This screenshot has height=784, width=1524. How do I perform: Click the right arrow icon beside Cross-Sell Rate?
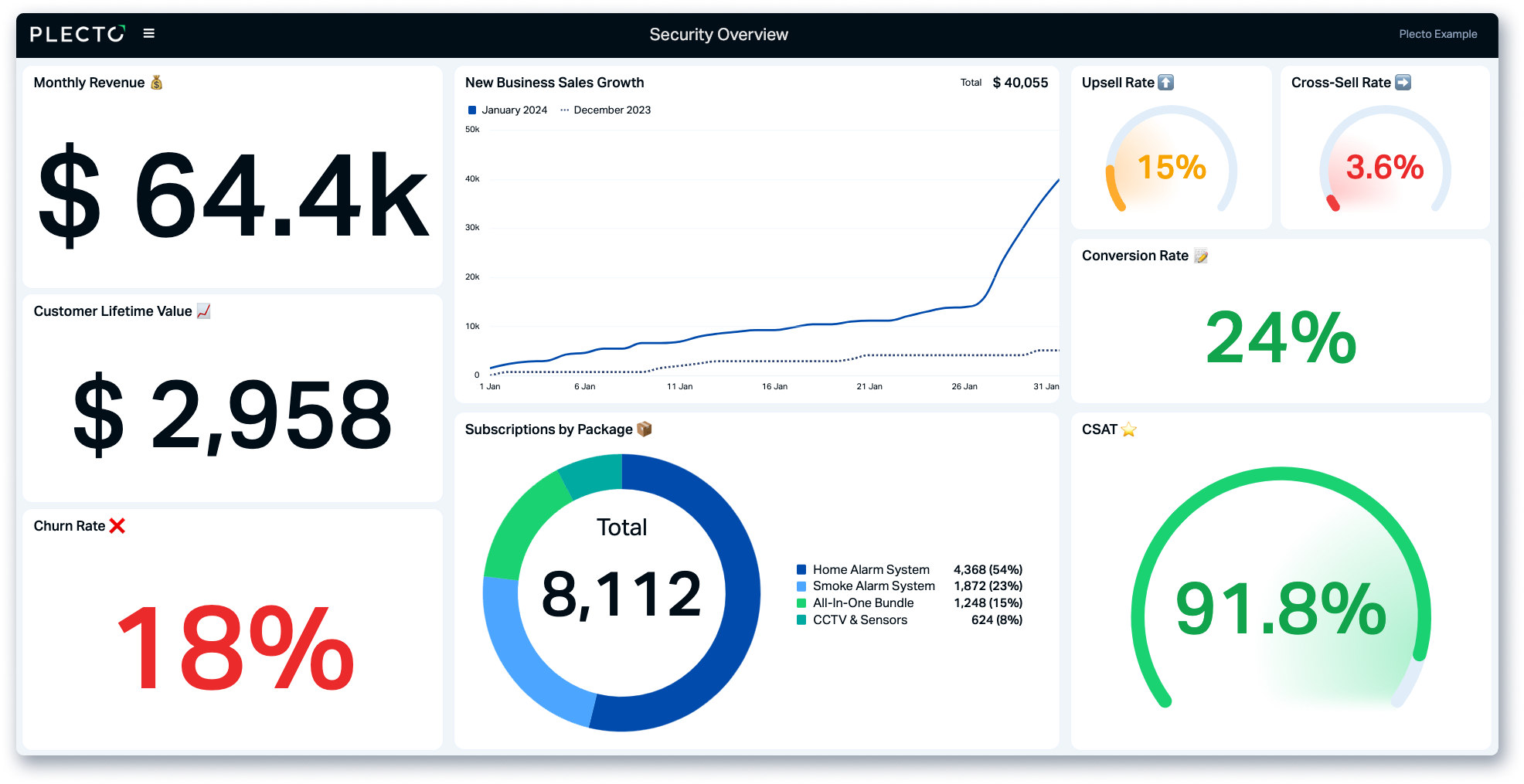point(1403,83)
